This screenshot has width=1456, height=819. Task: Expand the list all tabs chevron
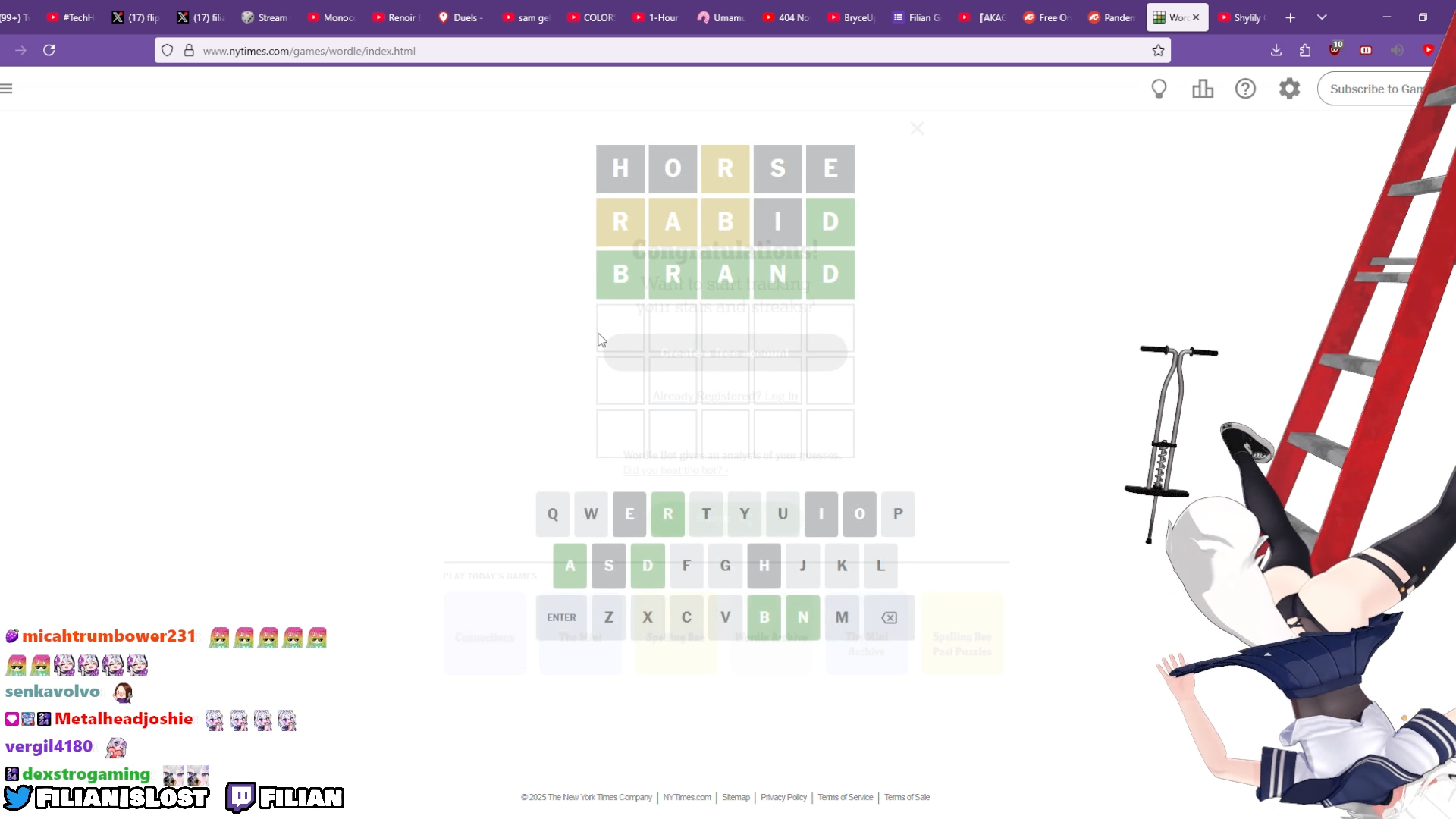pyautogui.click(x=1322, y=17)
